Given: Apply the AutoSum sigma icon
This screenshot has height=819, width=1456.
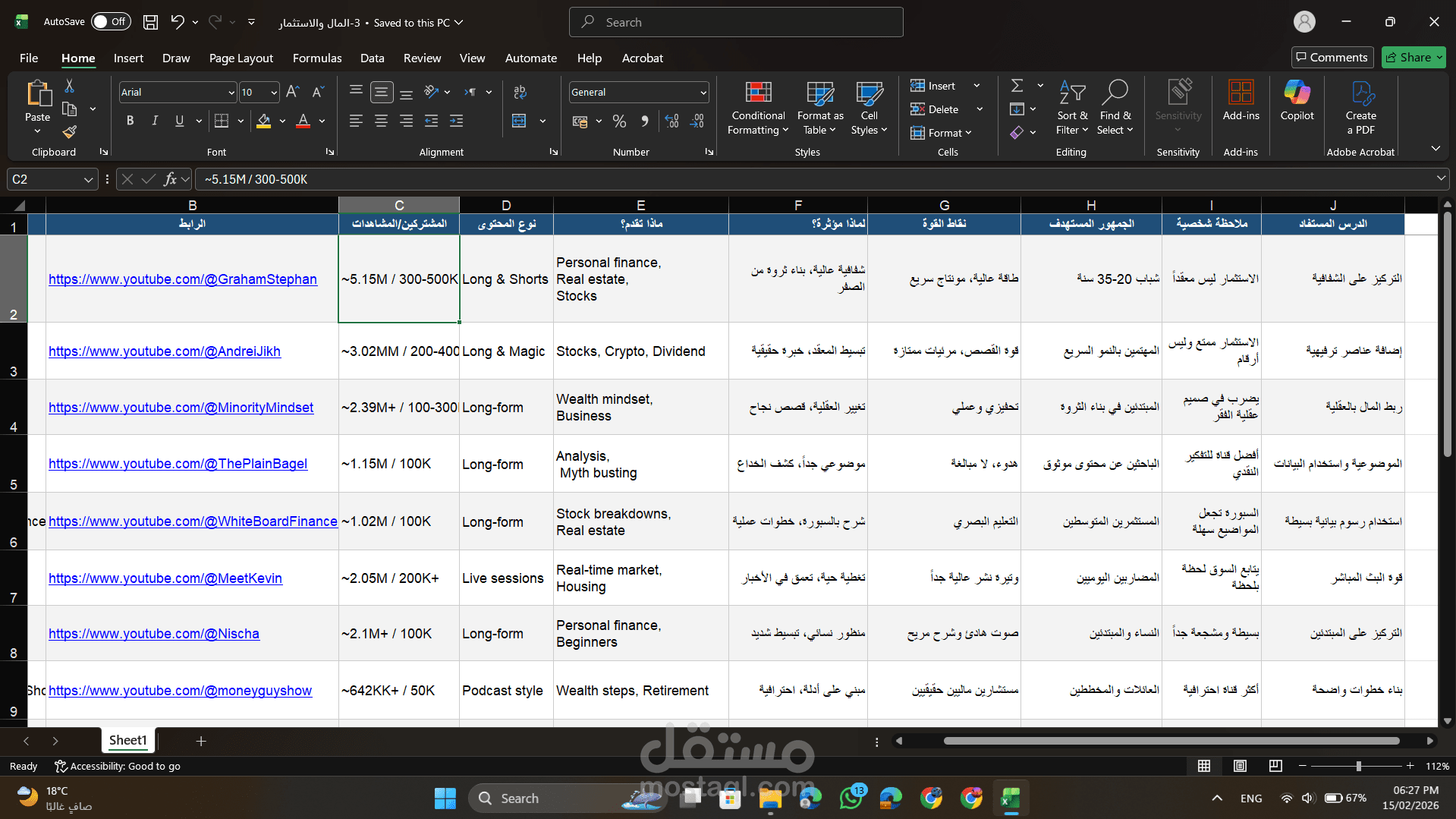Looking at the screenshot, I should (x=1017, y=85).
